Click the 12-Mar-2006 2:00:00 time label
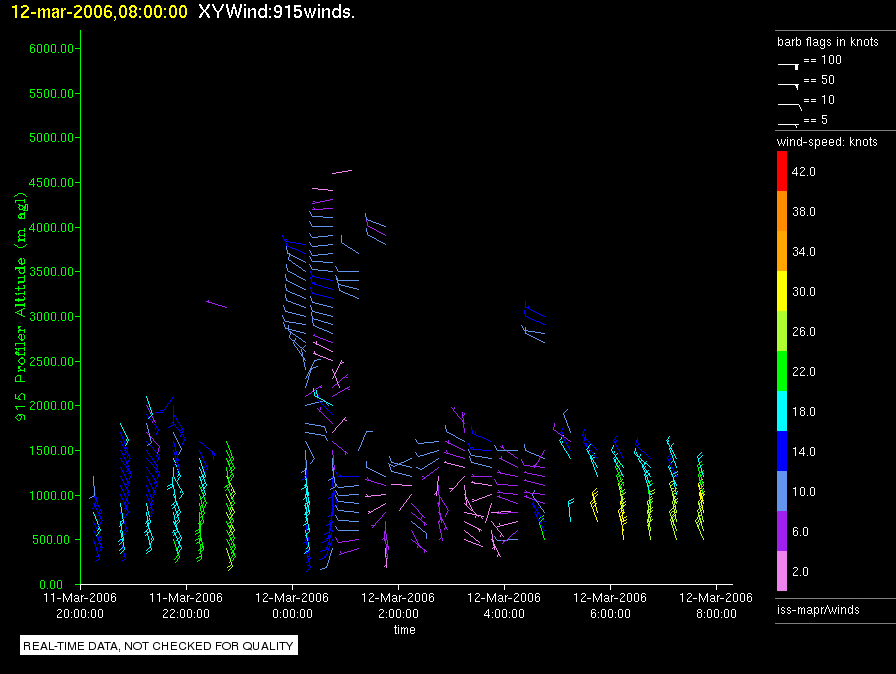 (398, 605)
